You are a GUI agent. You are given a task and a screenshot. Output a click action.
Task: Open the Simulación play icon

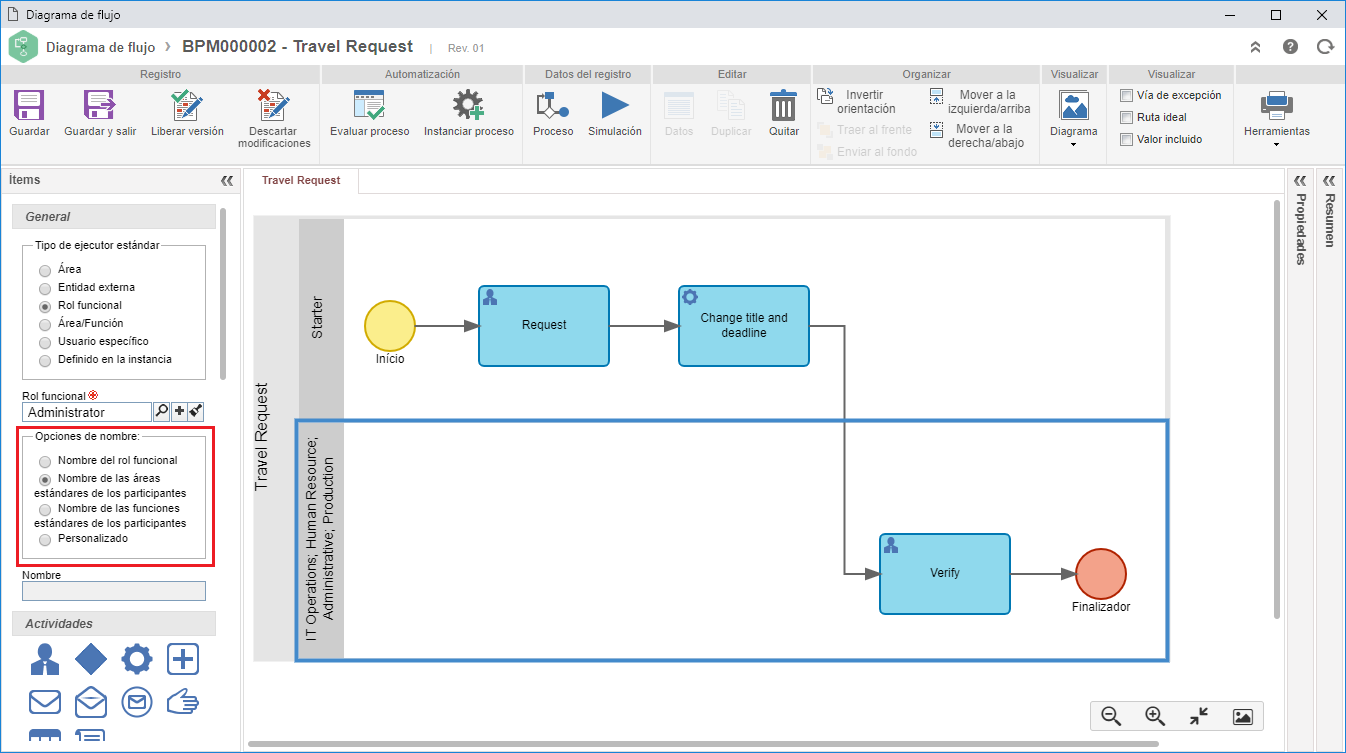(x=614, y=105)
